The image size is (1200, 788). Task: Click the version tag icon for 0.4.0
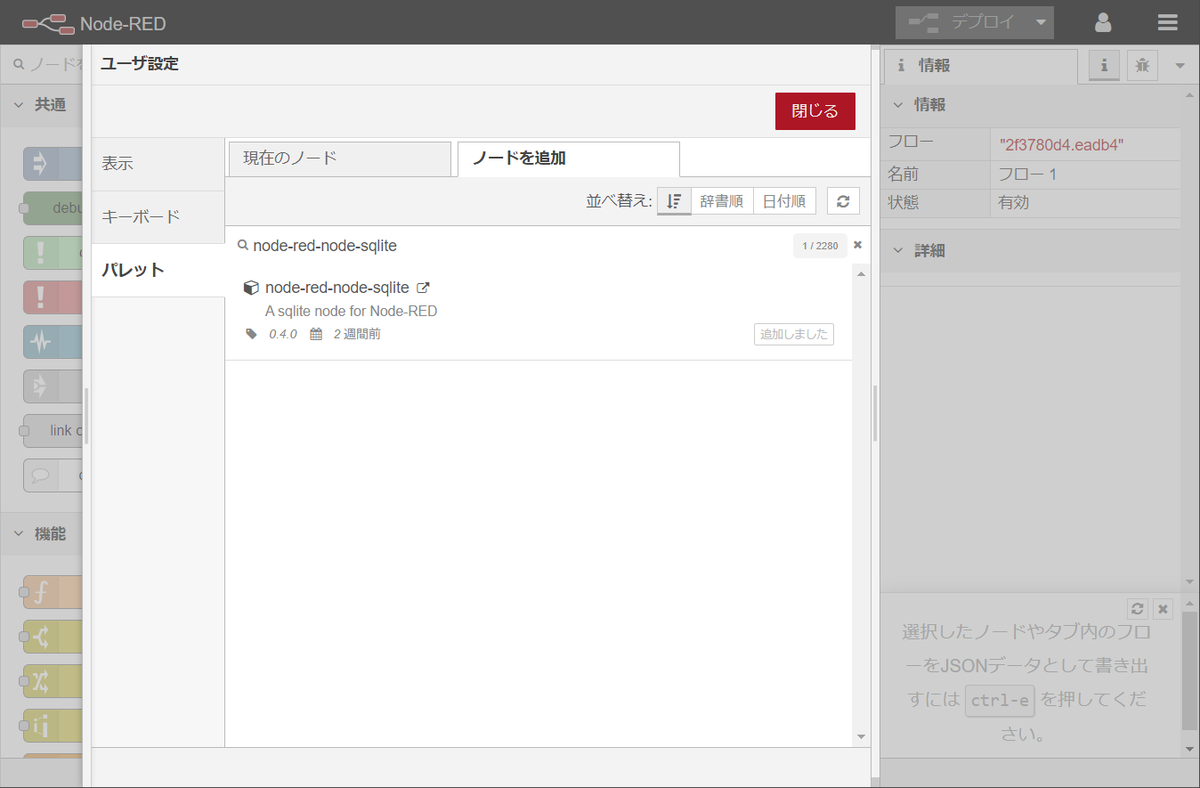[x=252, y=334]
